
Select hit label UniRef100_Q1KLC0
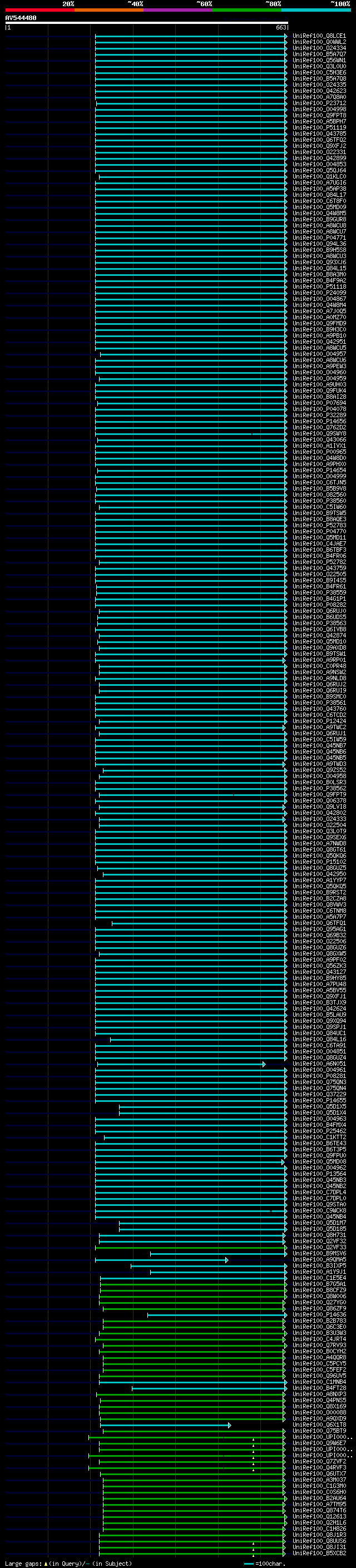(x=319, y=176)
